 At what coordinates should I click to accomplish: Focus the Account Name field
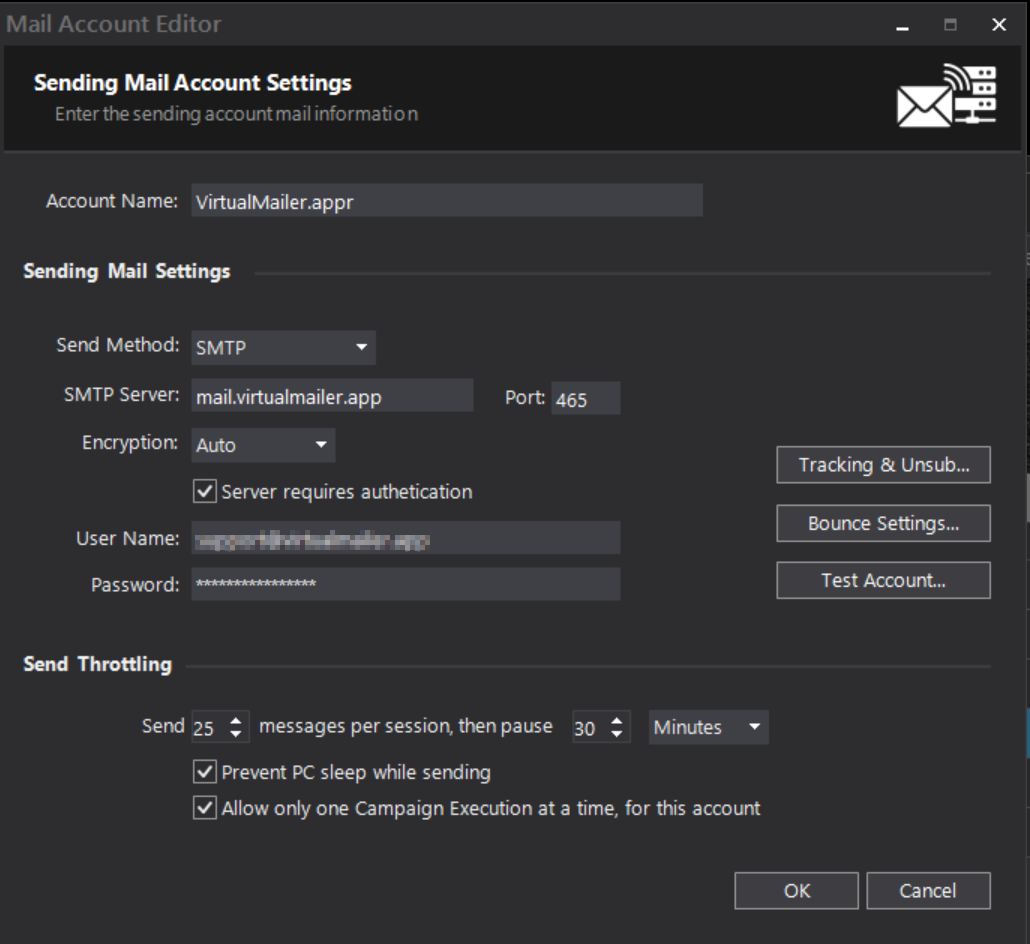coord(447,201)
